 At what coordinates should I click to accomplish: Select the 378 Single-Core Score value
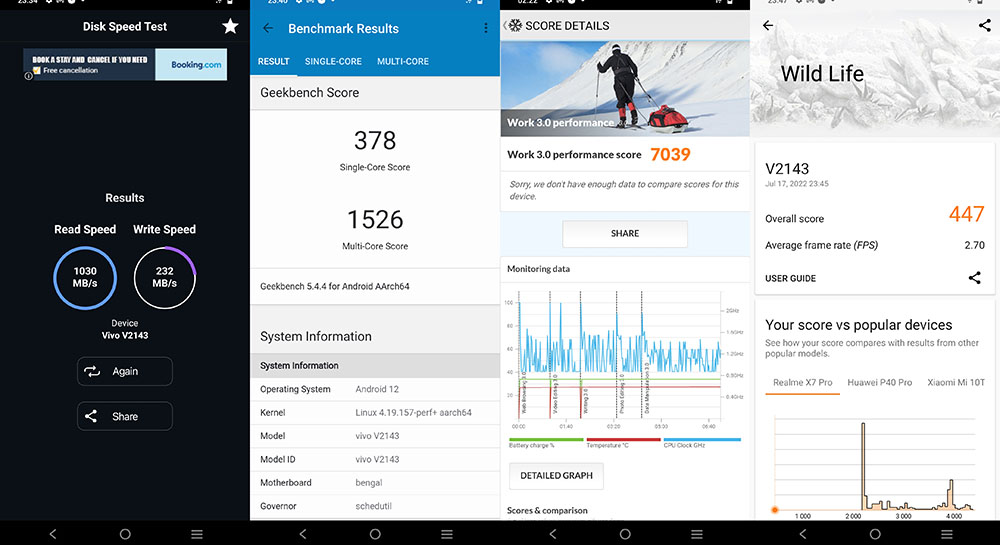coord(375,140)
